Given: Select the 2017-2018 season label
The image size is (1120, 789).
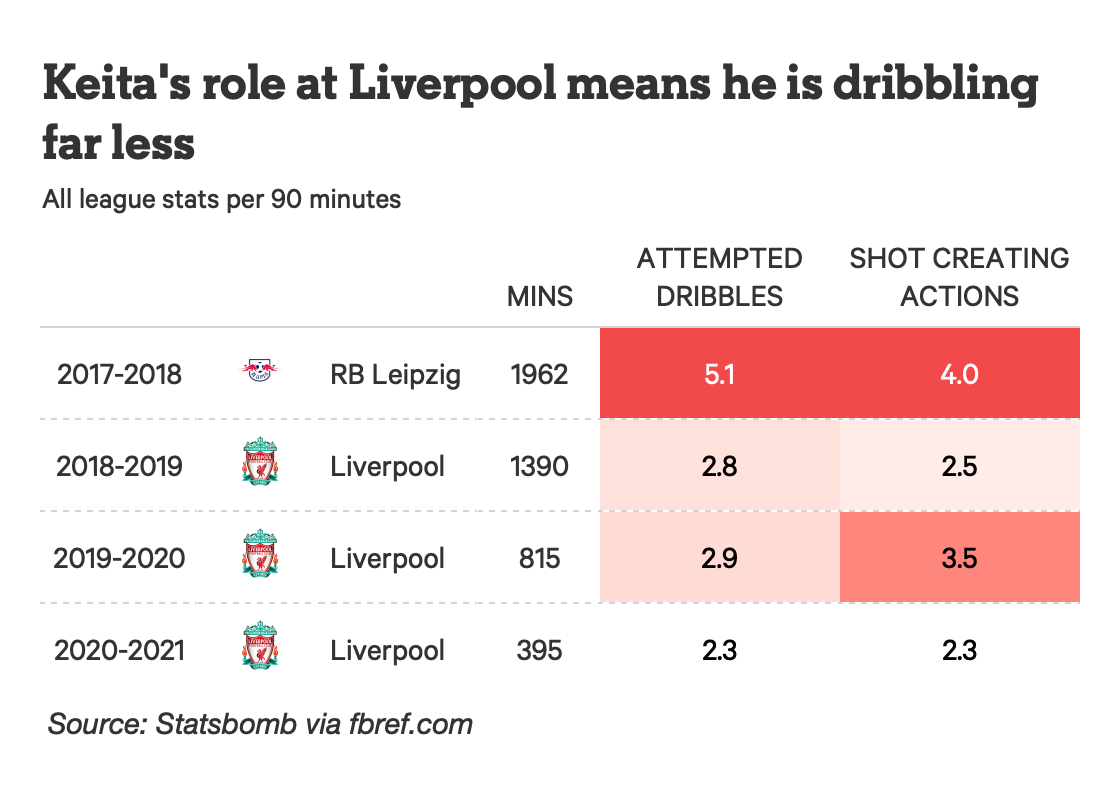Looking at the screenshot, I should (120, 374).
